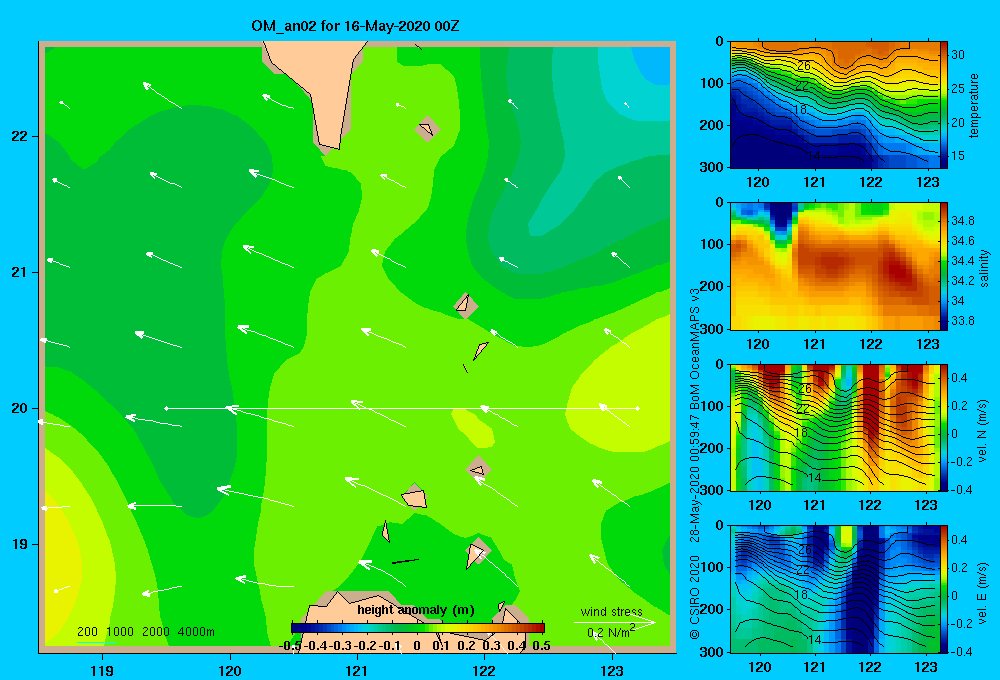Click latitude label 19 on main map

[20, 544]
